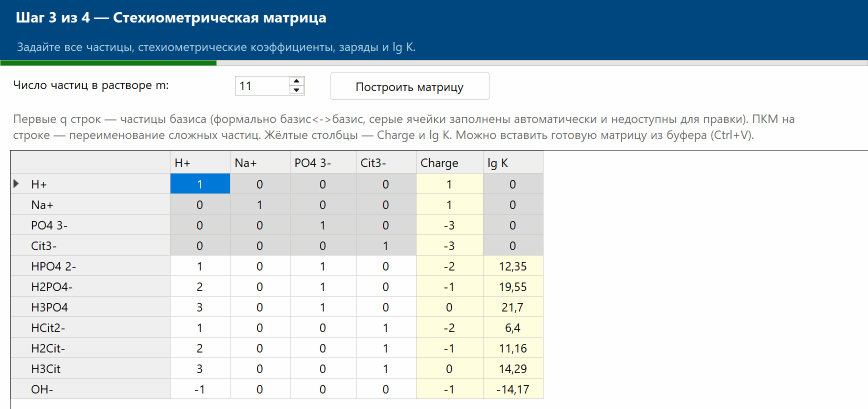868x409 pixels.
Task: Select lg K cell 6,4 in HCit2- row
Action: coord(513,327)
